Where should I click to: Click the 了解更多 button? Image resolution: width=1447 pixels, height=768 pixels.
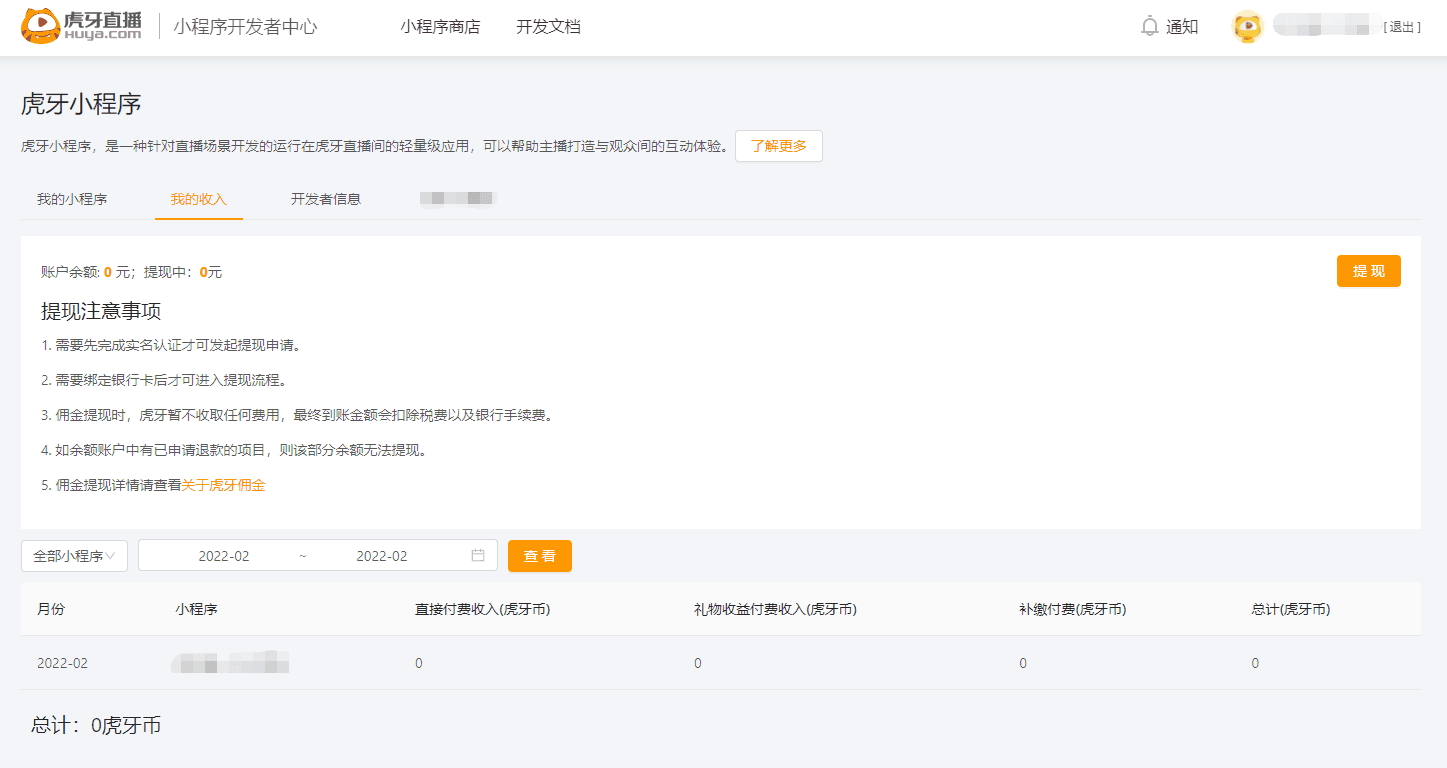click(x=778, y=146)
